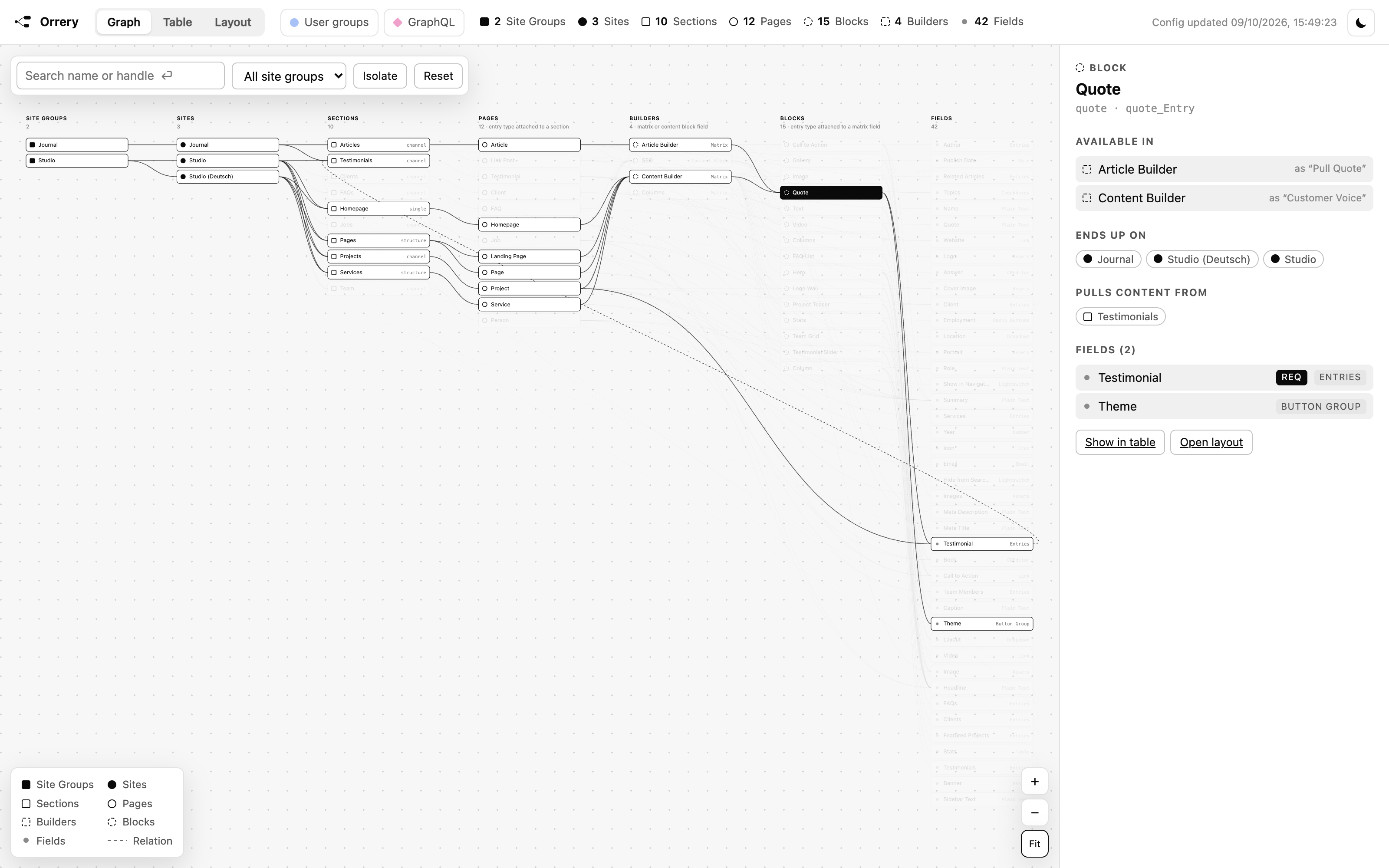This screenshot has width=1389, height=868.
Task: Click the 2 Site Groups counter
Action: (x=522, y=22)
